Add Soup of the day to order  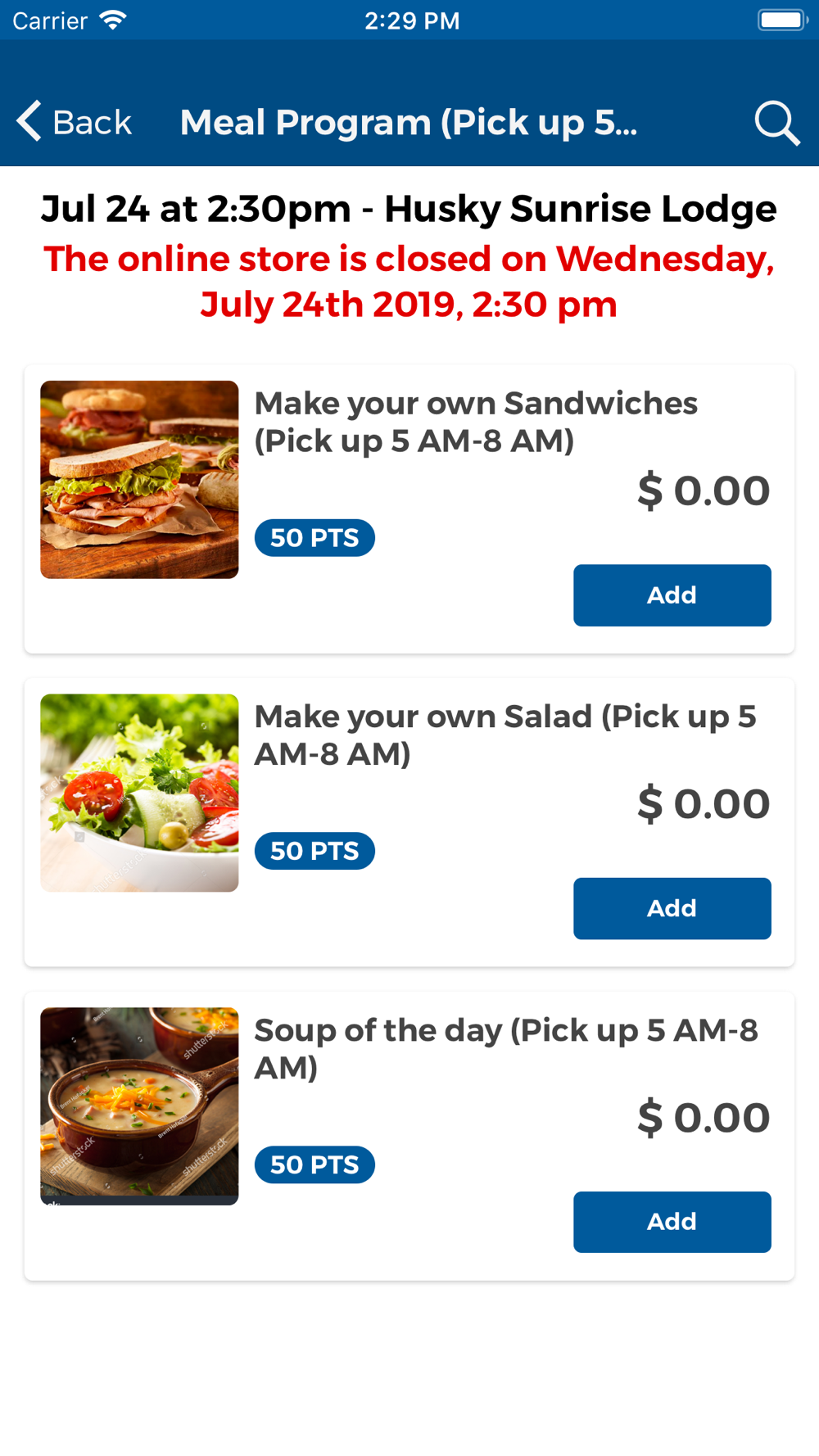pos(672,1222)
